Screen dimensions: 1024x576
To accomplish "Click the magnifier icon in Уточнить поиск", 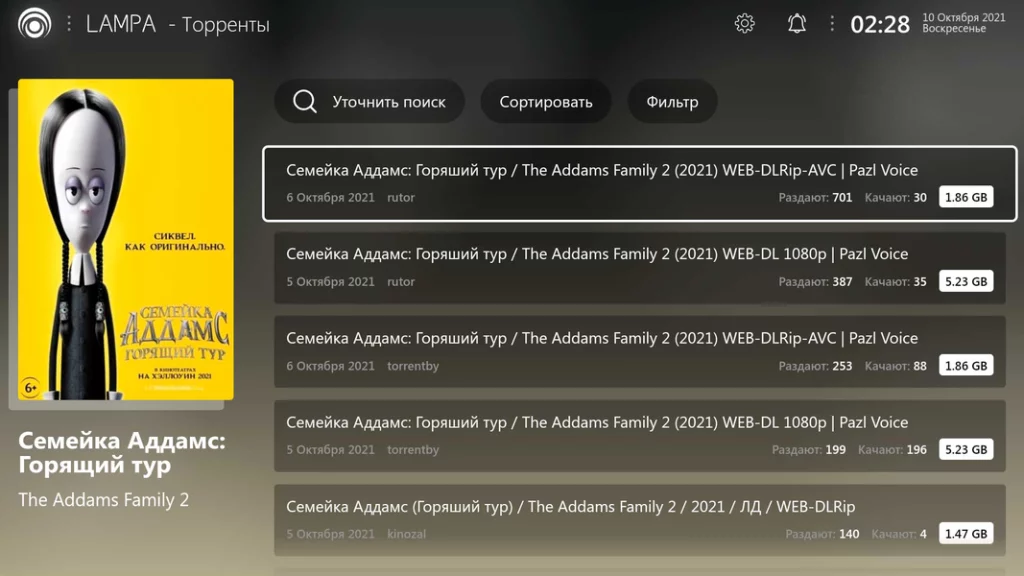I will point(304,101).
